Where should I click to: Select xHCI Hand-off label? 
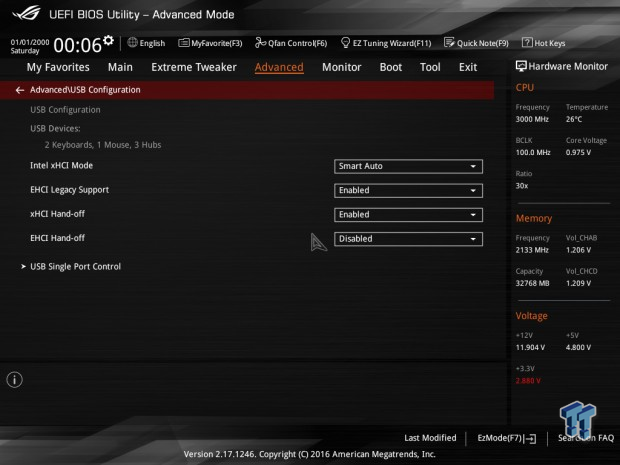pos(57,214)
